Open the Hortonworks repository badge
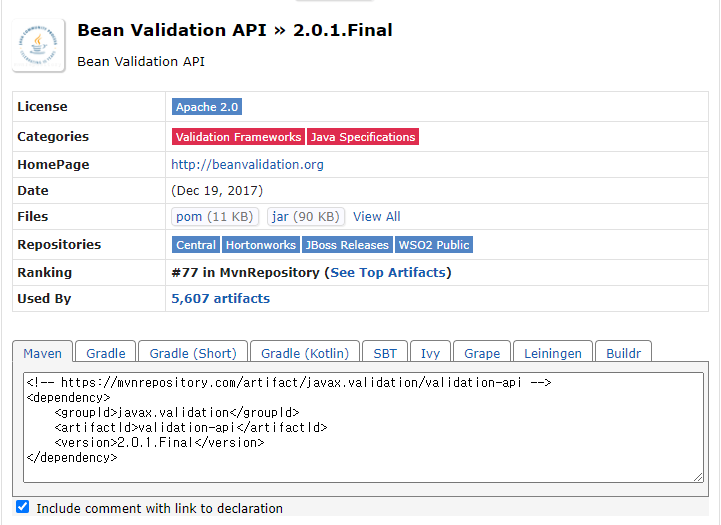 (x=261, y=245)
